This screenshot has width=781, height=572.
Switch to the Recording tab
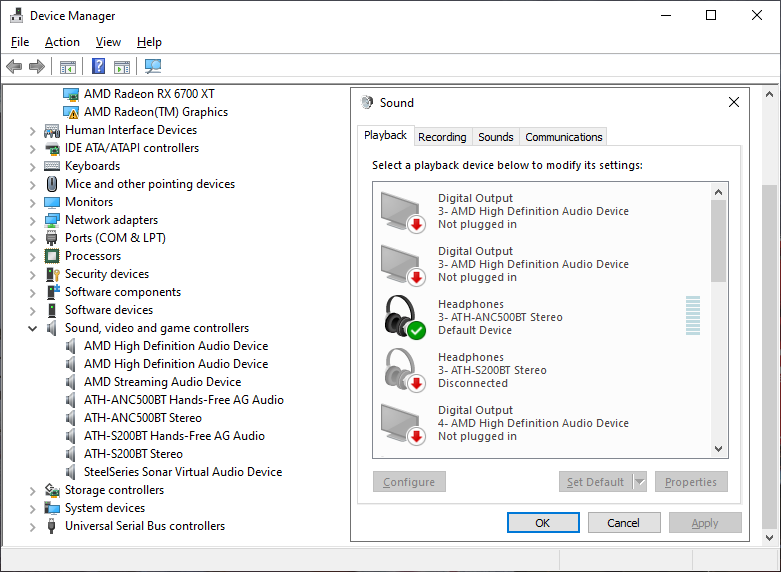tap(442, 137)
